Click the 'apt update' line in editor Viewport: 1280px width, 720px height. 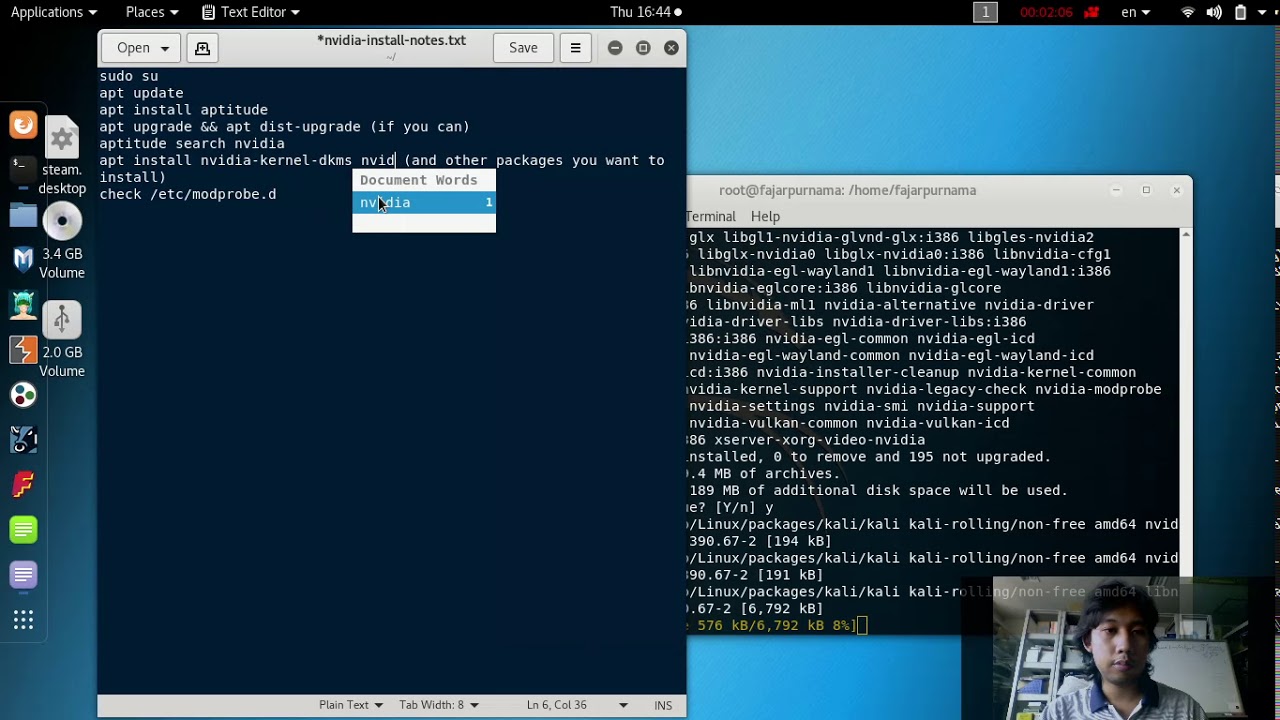click(x=141, y=93)
